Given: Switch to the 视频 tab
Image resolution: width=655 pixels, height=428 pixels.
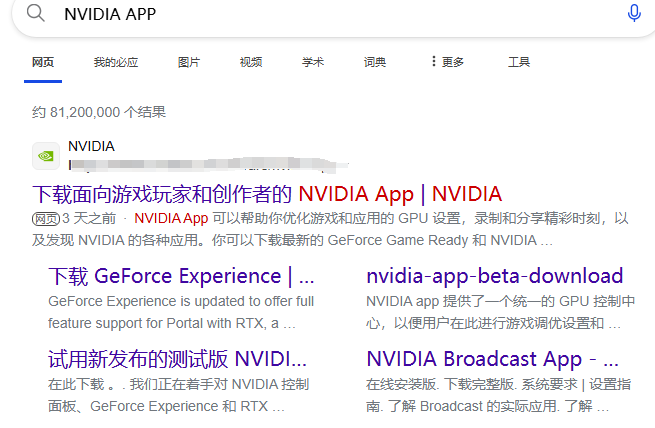Looking at the screenshot, I should coord(251,62).
